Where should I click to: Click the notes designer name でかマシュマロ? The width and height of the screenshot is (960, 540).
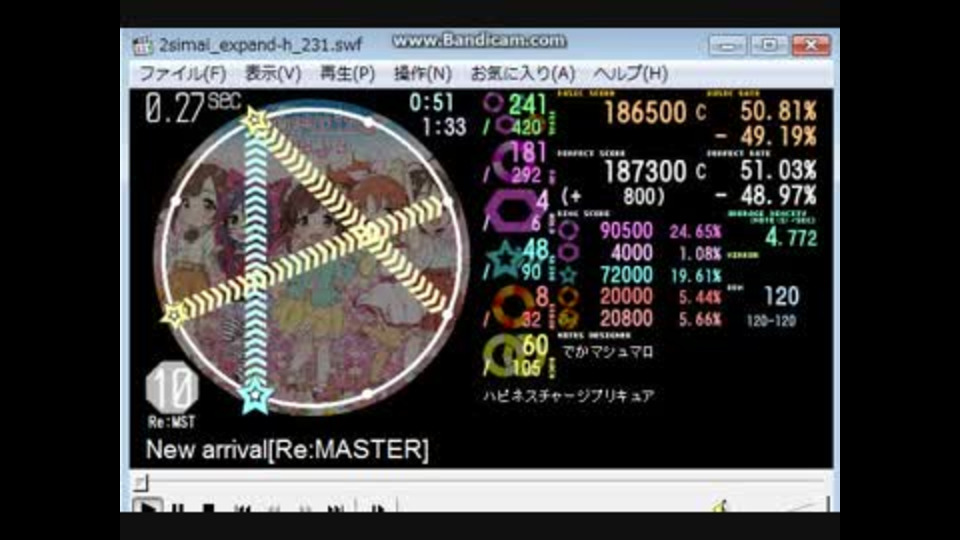(x=607, y=352)
